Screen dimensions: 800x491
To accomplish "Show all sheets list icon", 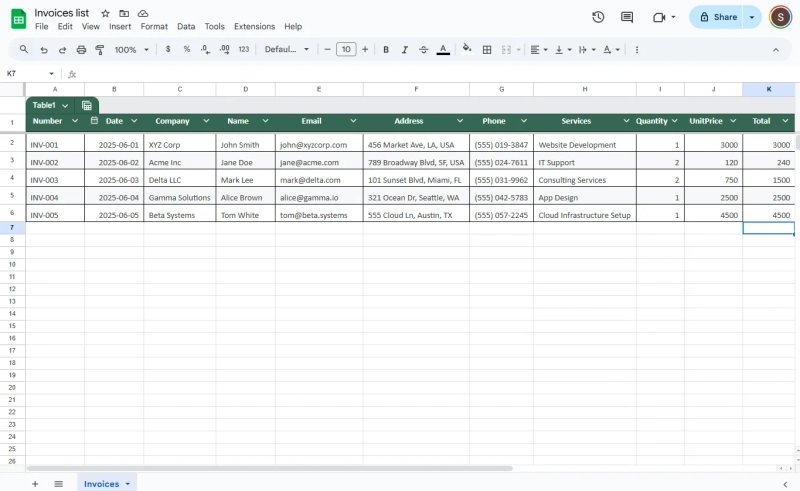I will coord(59,484).
